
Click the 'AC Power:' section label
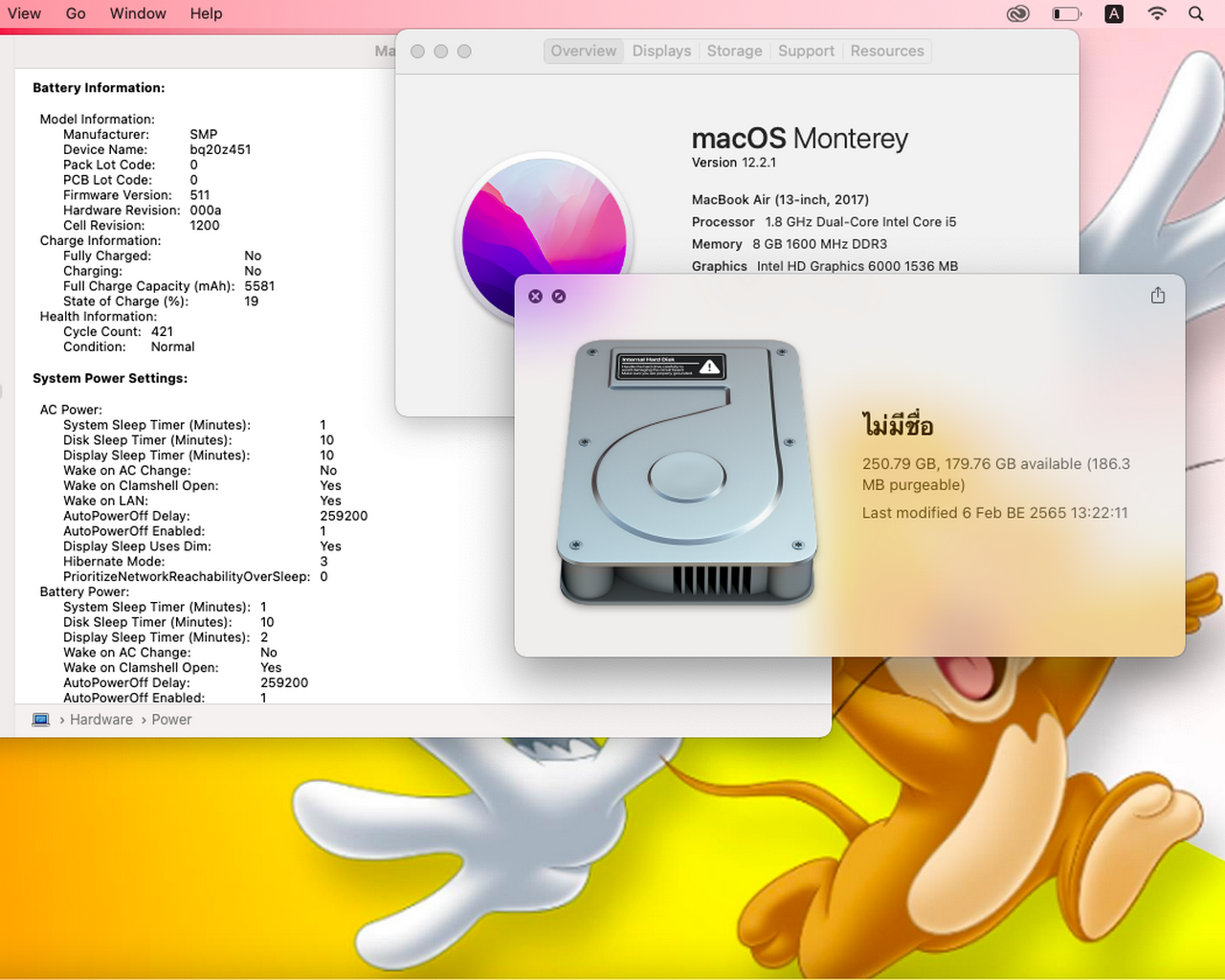pos(71,411)
